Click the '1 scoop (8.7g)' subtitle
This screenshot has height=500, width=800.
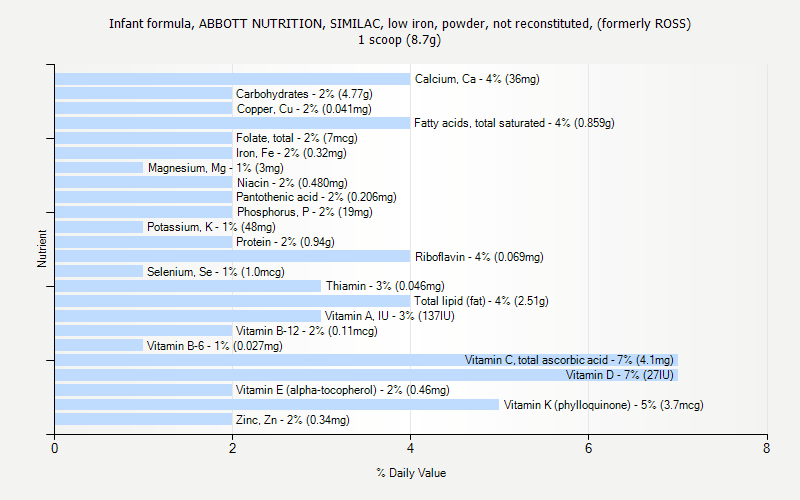click(399, 40)
